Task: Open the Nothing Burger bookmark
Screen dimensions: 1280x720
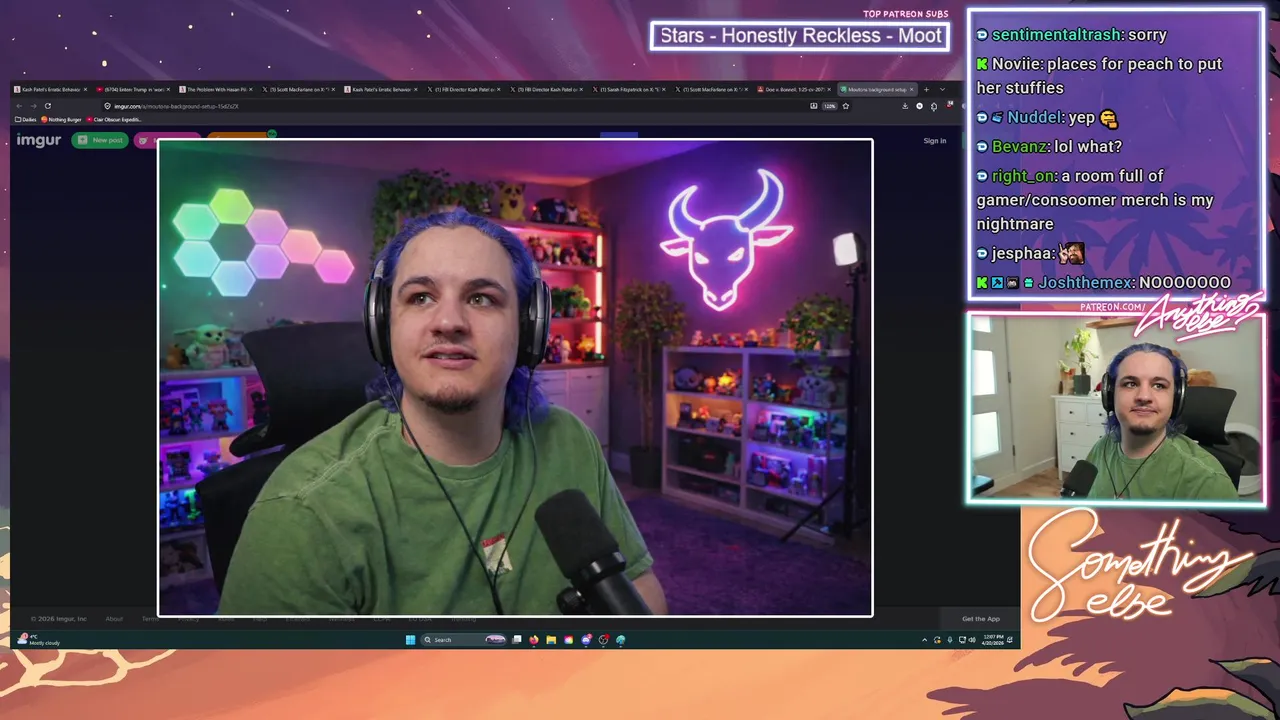Action: [62, 119]
